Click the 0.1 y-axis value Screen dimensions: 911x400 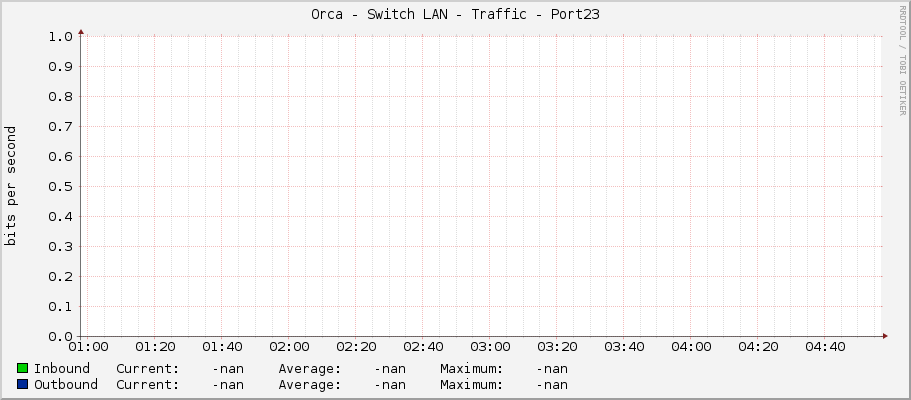pyautogui.click(x=60, y=306)
